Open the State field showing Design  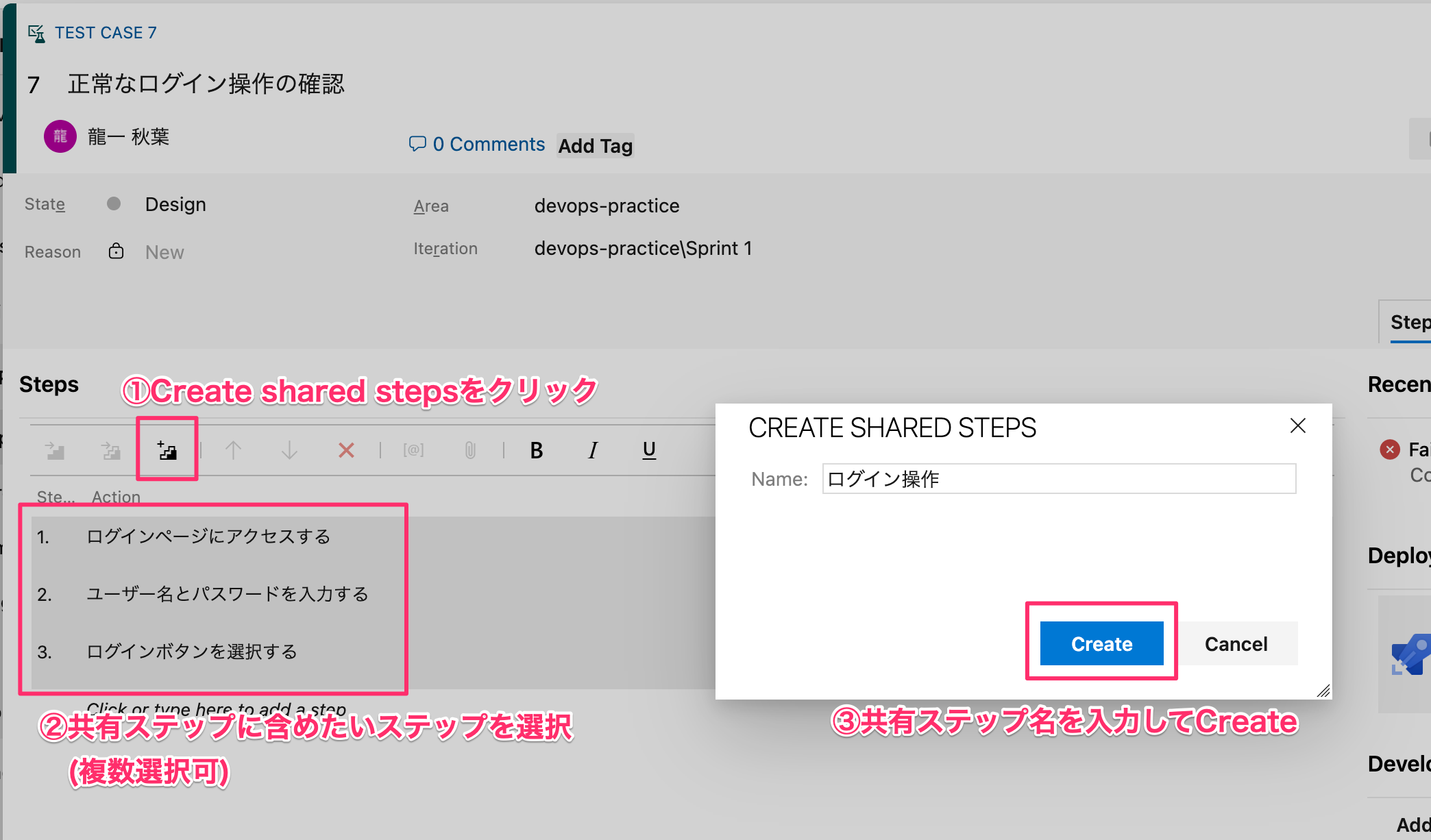click(175, 204)
